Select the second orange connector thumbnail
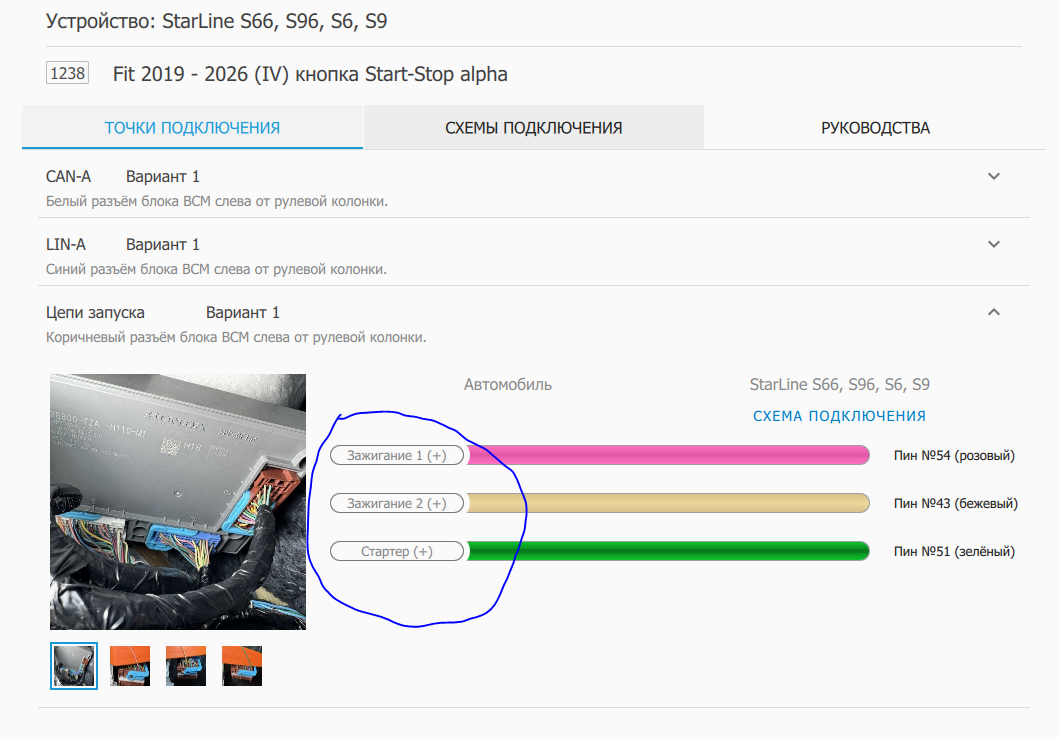Screen dimensions: 1060x737 click(x=130, y=666)
